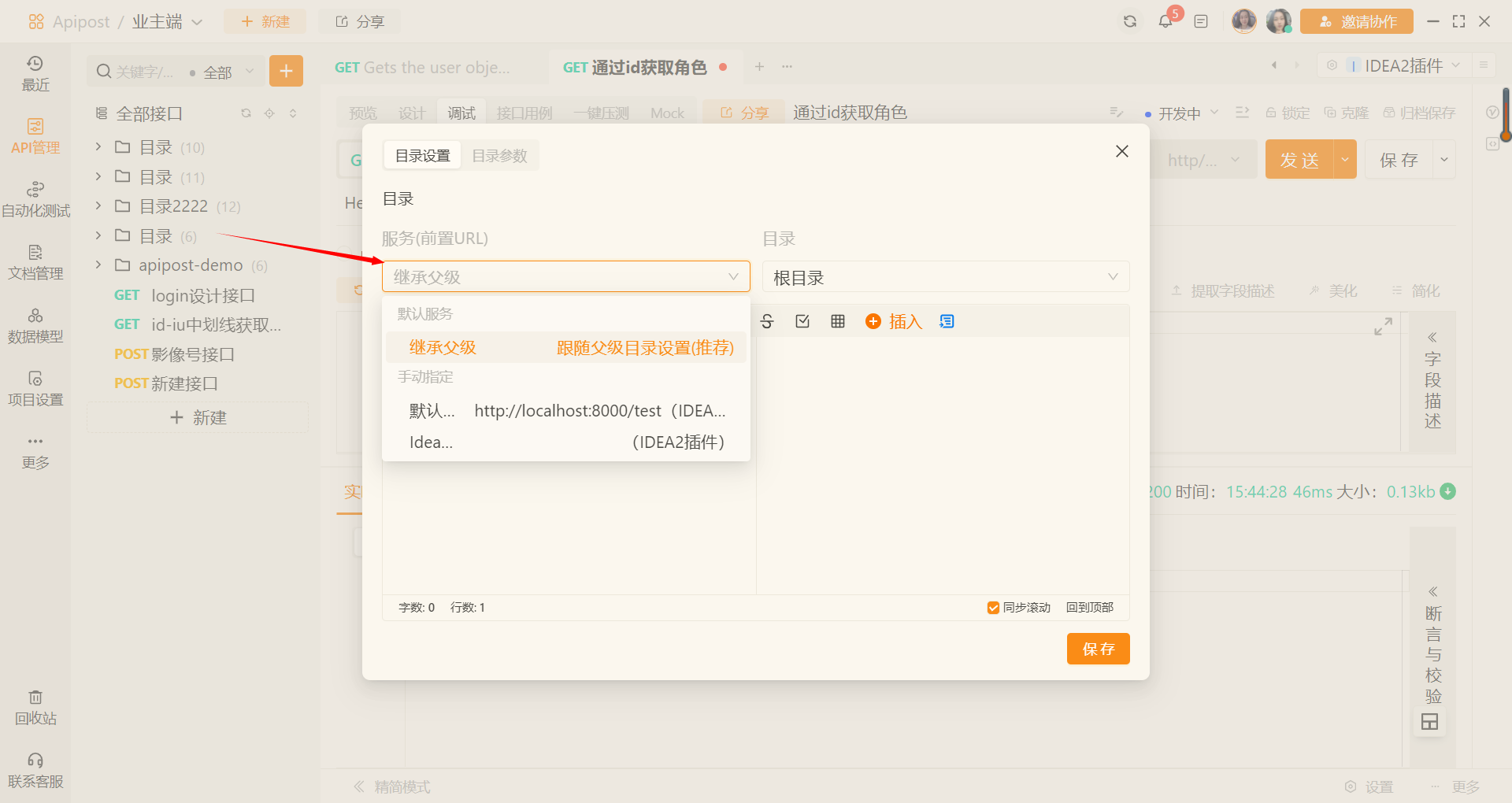The image size is (1512, 803).
Task: Click the 新建 button in title bar
Action: click(x=265, y=21)
